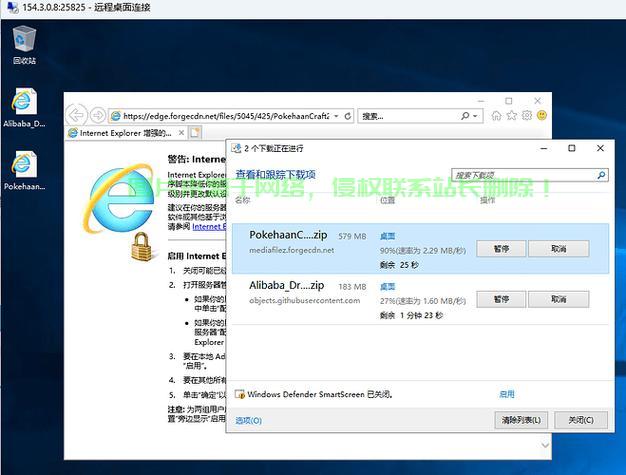Open a new tab in Internet Explorer
The width and height of the screenshot is (626, 475).
point(195,133)
